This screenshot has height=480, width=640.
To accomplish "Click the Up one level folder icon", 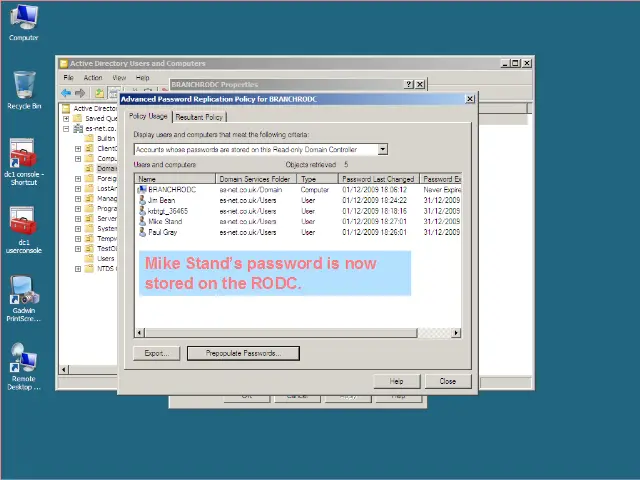I will point(99,93).
